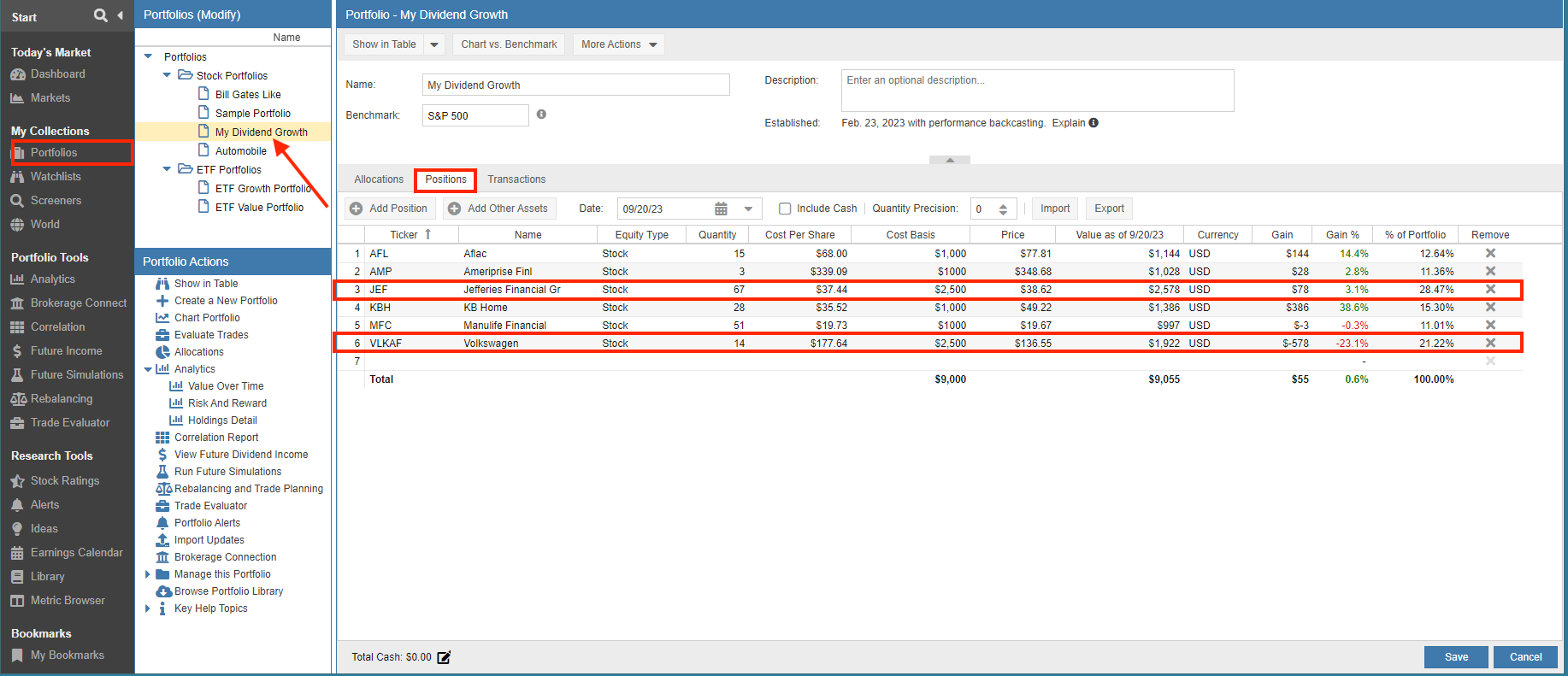This screenshot has height=676, width=1568.
Task: Open Markets chart icon in the sidebar
Action: coord(17,98)
